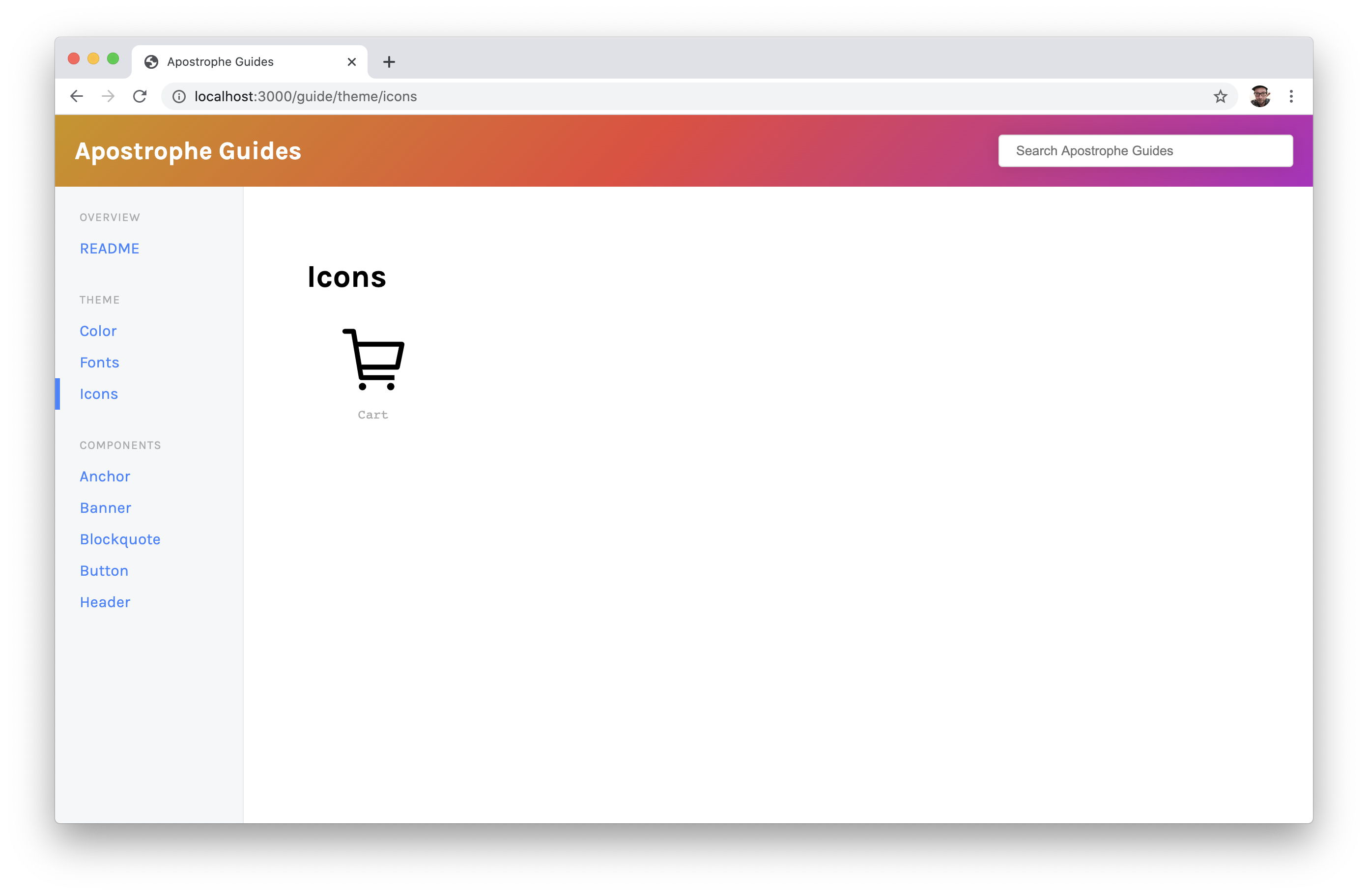Click the page refresh icon
The width and height of the screenshot is (1368, 896).
tap(141, 96)
